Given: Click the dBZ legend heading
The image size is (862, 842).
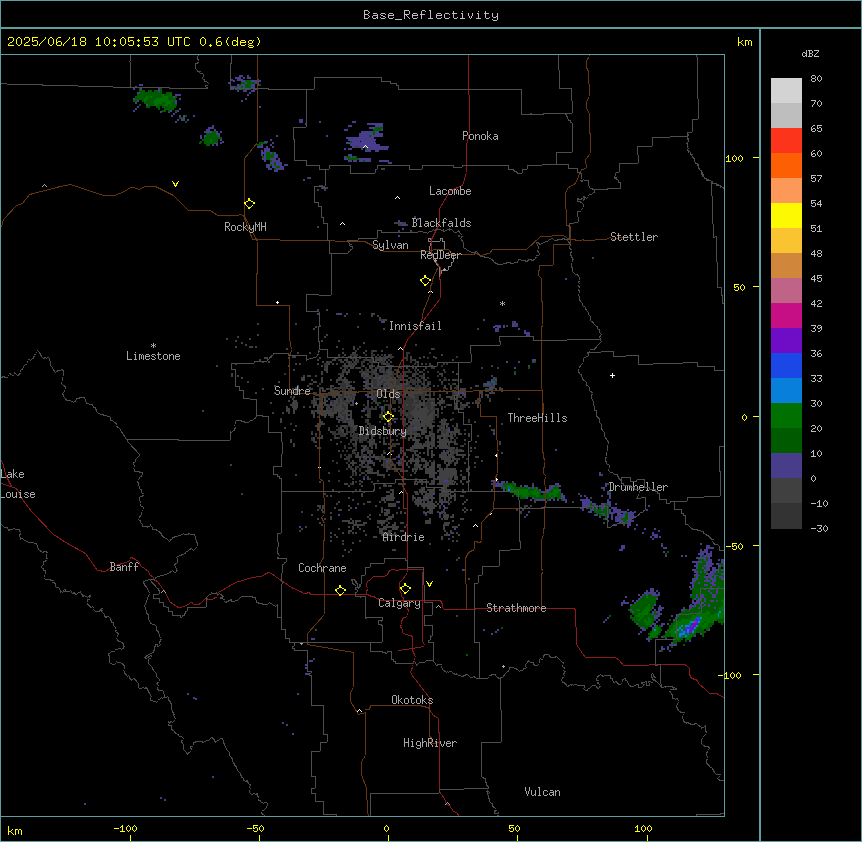Looking at the screenshot, I should pos(810,53).
